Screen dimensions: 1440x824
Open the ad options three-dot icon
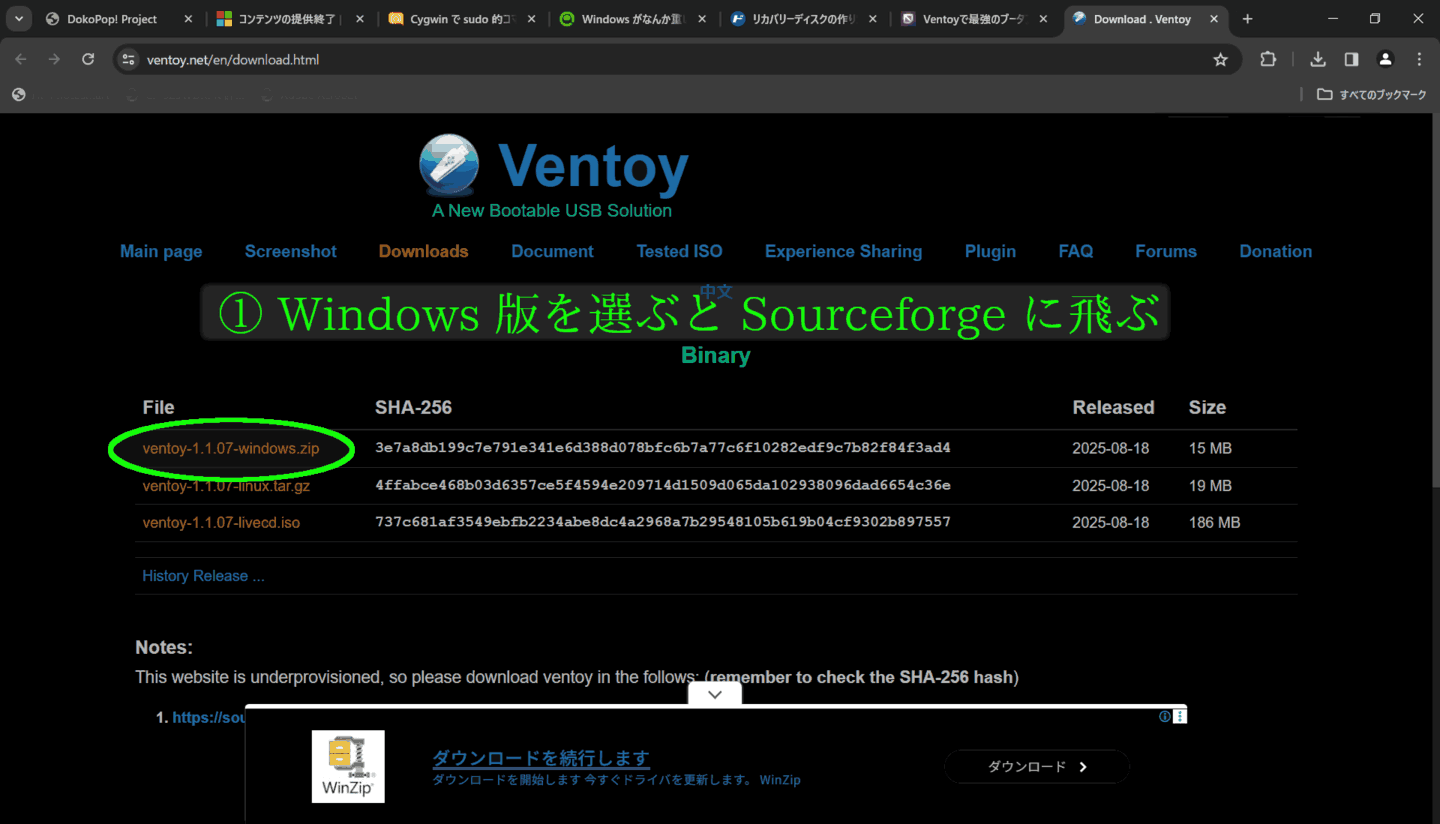click(x=1180, y=716)
